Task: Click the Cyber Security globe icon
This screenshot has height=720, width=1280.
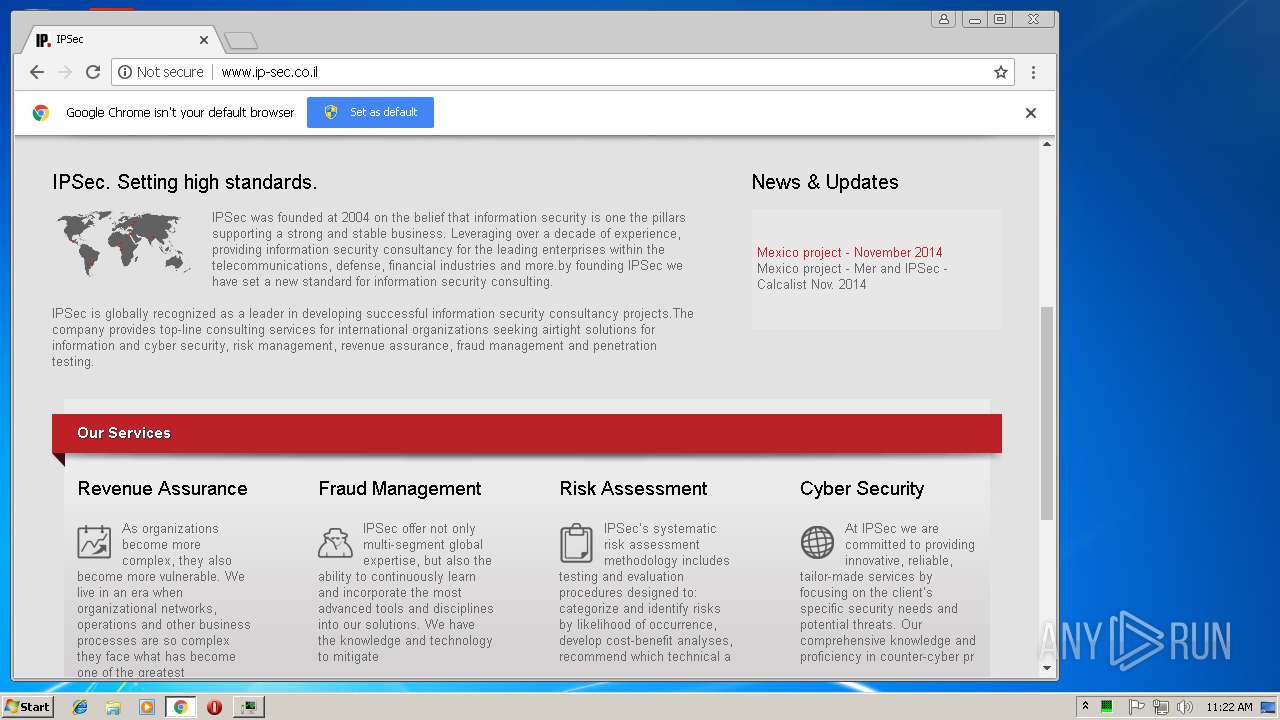Action: coord(817,542)
